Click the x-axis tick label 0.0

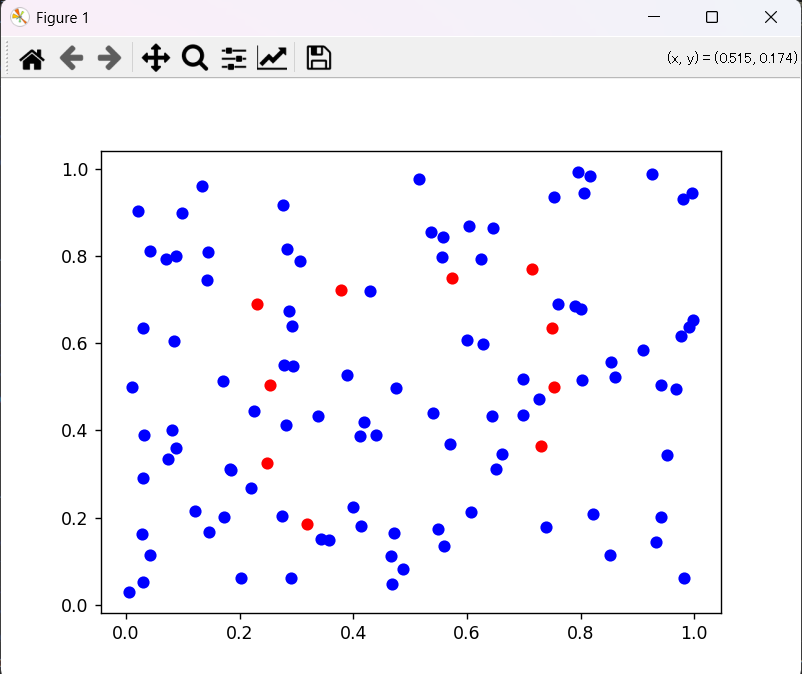(x=125, y=633)
